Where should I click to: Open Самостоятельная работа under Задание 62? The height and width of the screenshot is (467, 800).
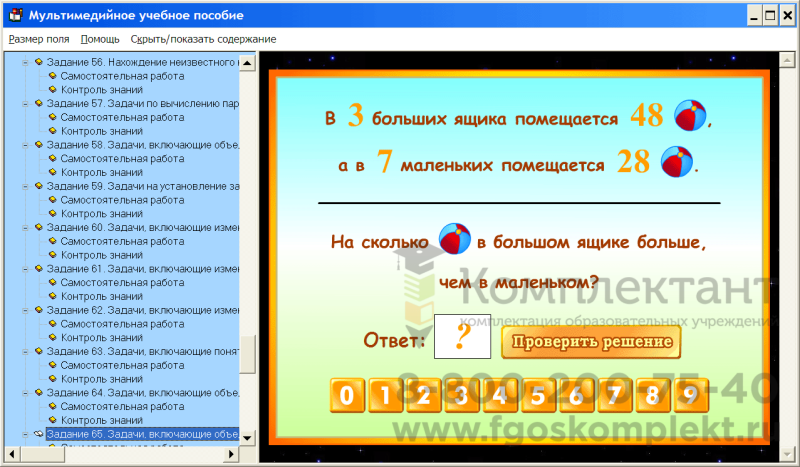click(x=122, y=324)
